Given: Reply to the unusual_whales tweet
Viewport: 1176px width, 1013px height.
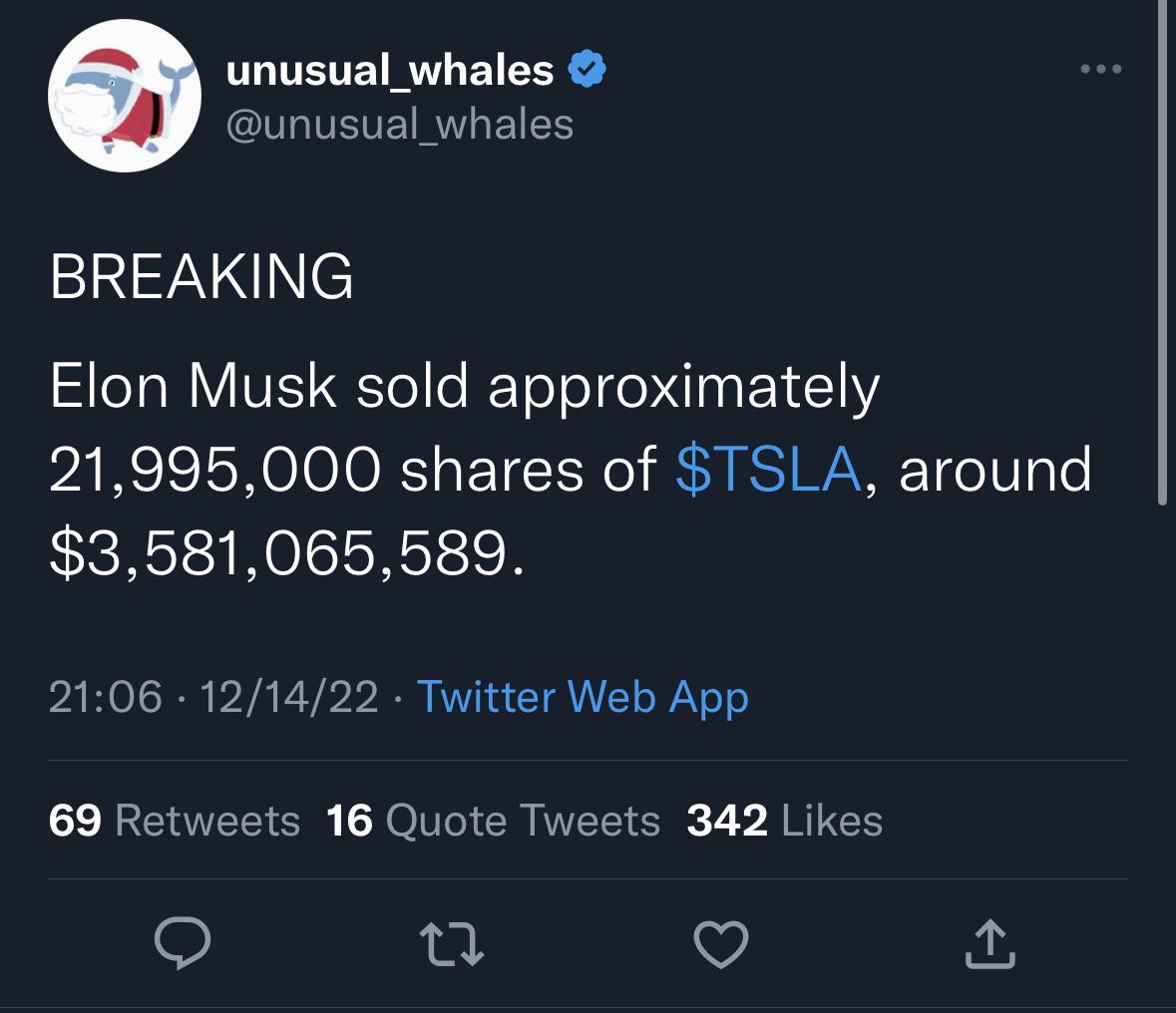Looking at the screenshot, I should coord(183,942).
